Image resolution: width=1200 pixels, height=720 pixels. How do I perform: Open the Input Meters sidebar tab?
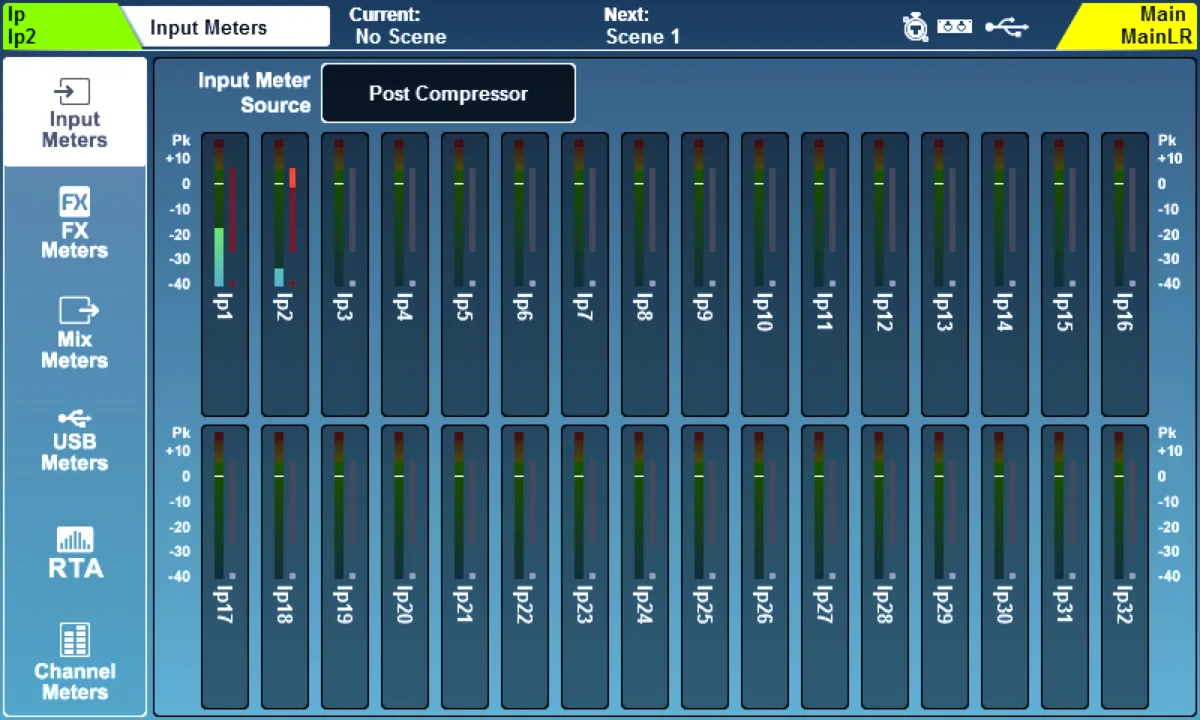pos(75,113)
